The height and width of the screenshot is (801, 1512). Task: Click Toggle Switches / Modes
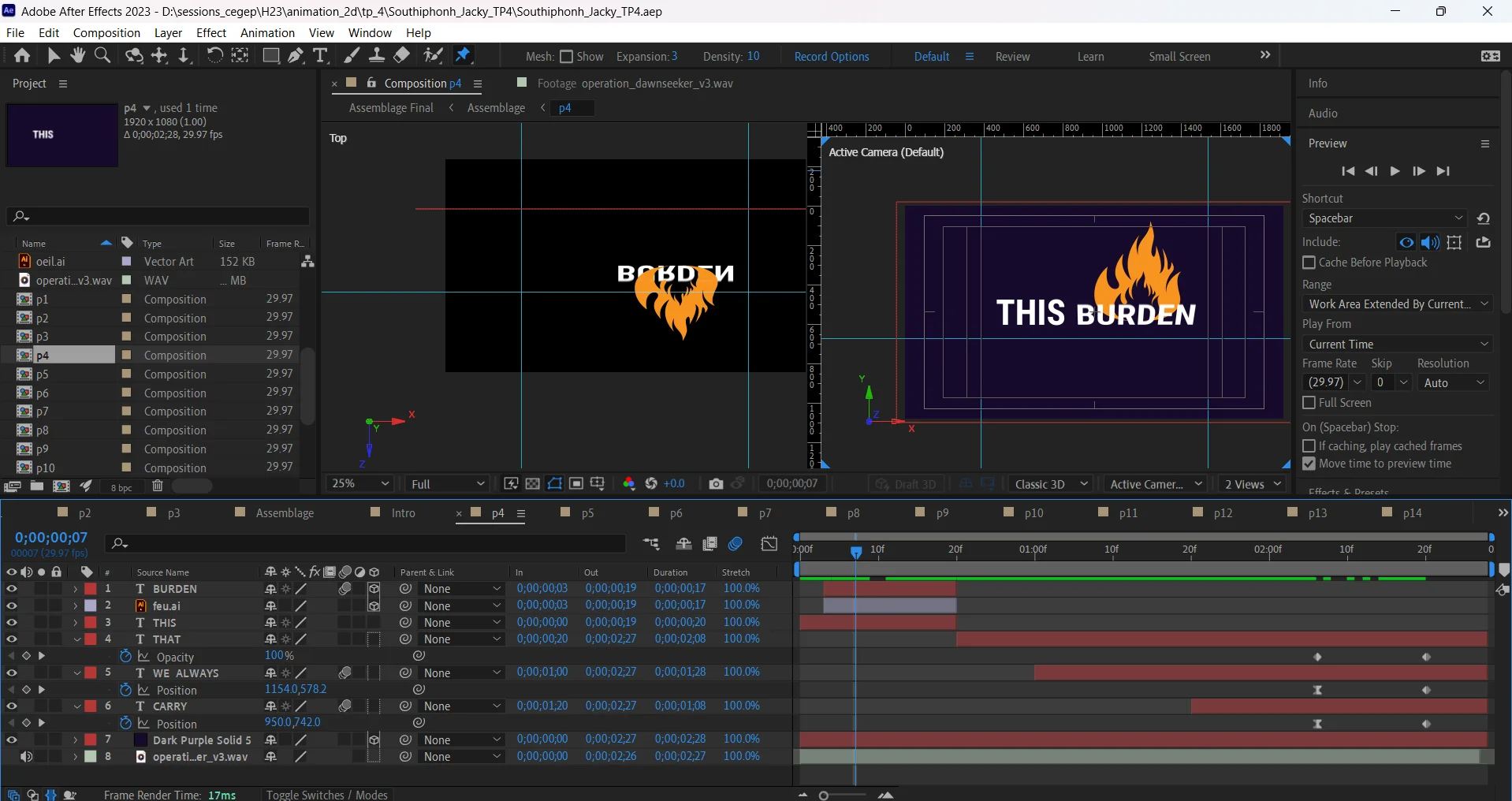(326, 795)
